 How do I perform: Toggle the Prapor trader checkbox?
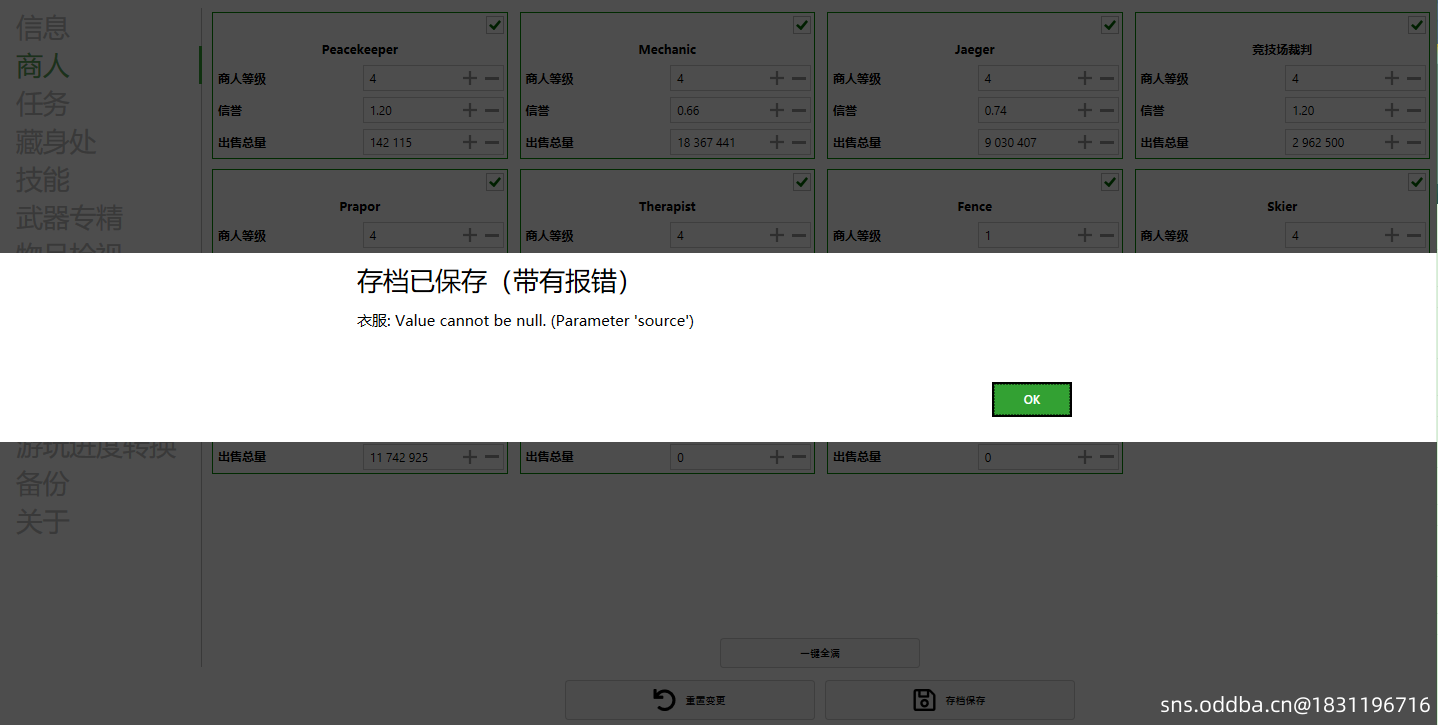click(x=495, y=182)
